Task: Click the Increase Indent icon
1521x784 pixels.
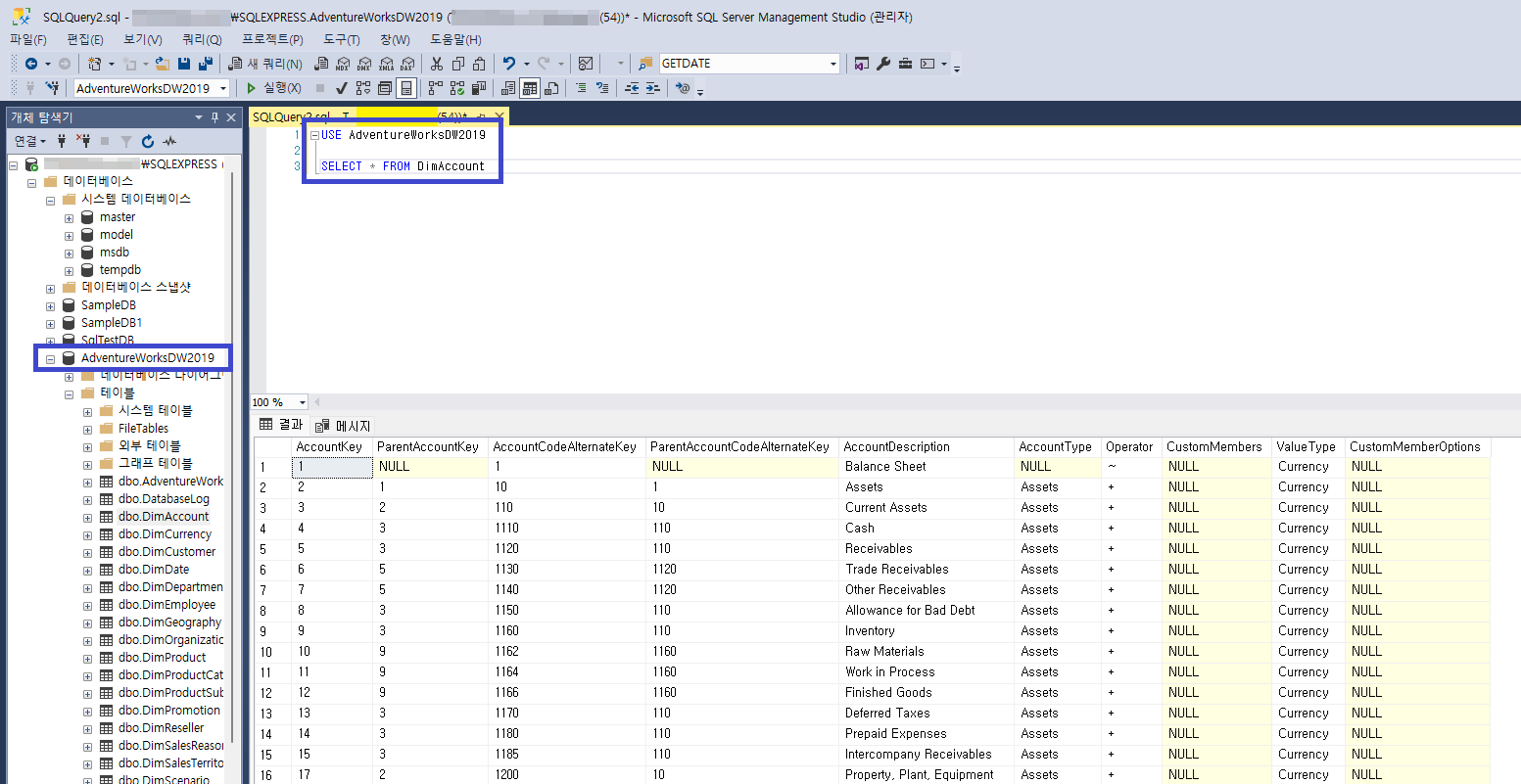Action: (x=652, y=88)
